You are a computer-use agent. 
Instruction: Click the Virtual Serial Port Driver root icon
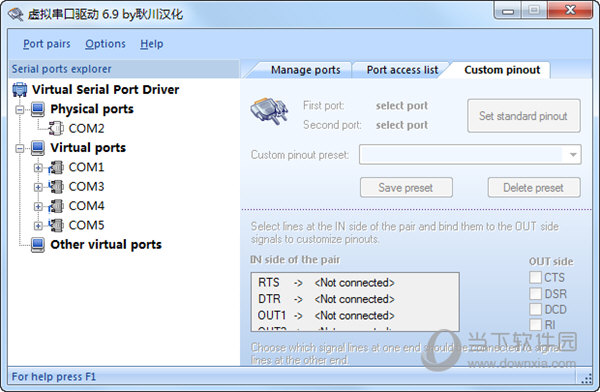(20, 90)
